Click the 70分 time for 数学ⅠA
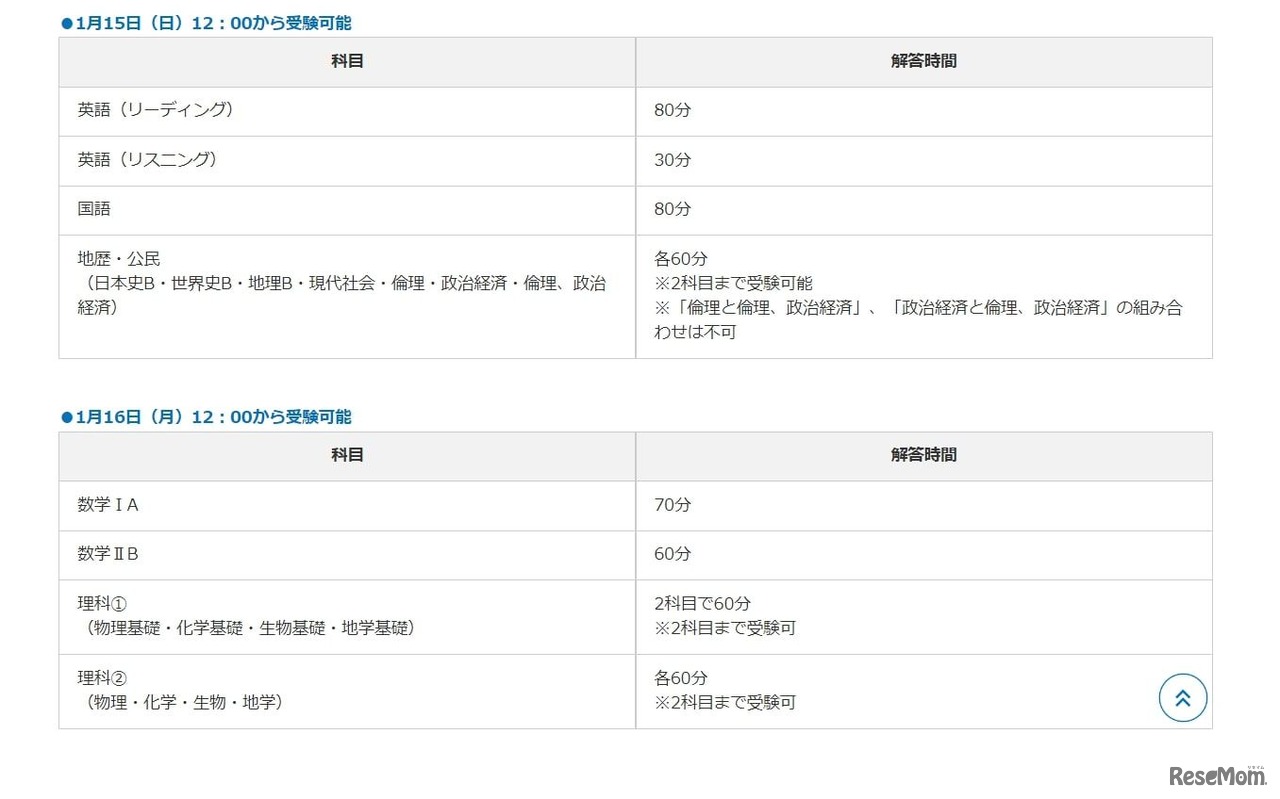1280x799 pixels. coord(672,505)
